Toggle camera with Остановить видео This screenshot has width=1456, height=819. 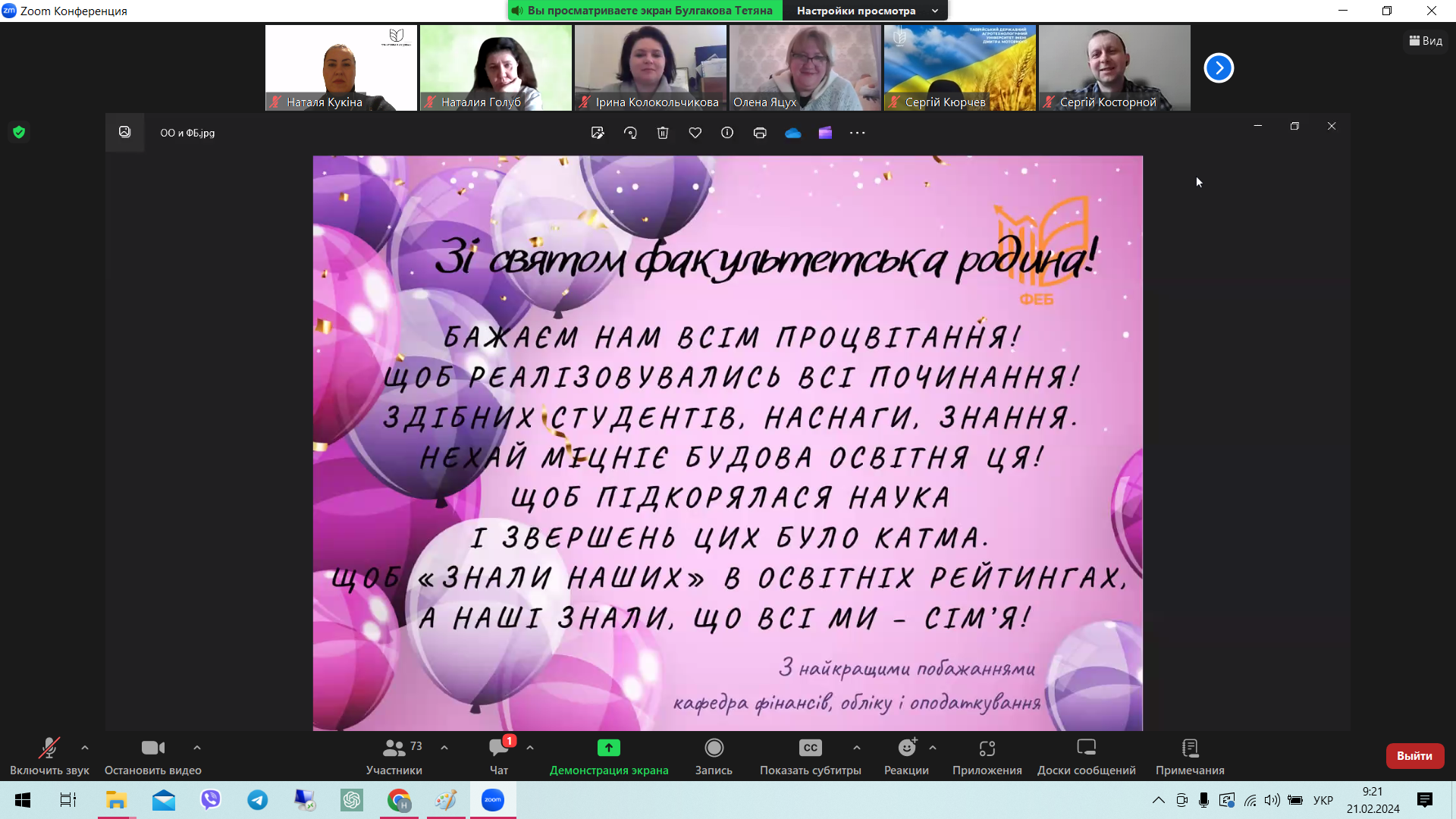tap(152, 748)
